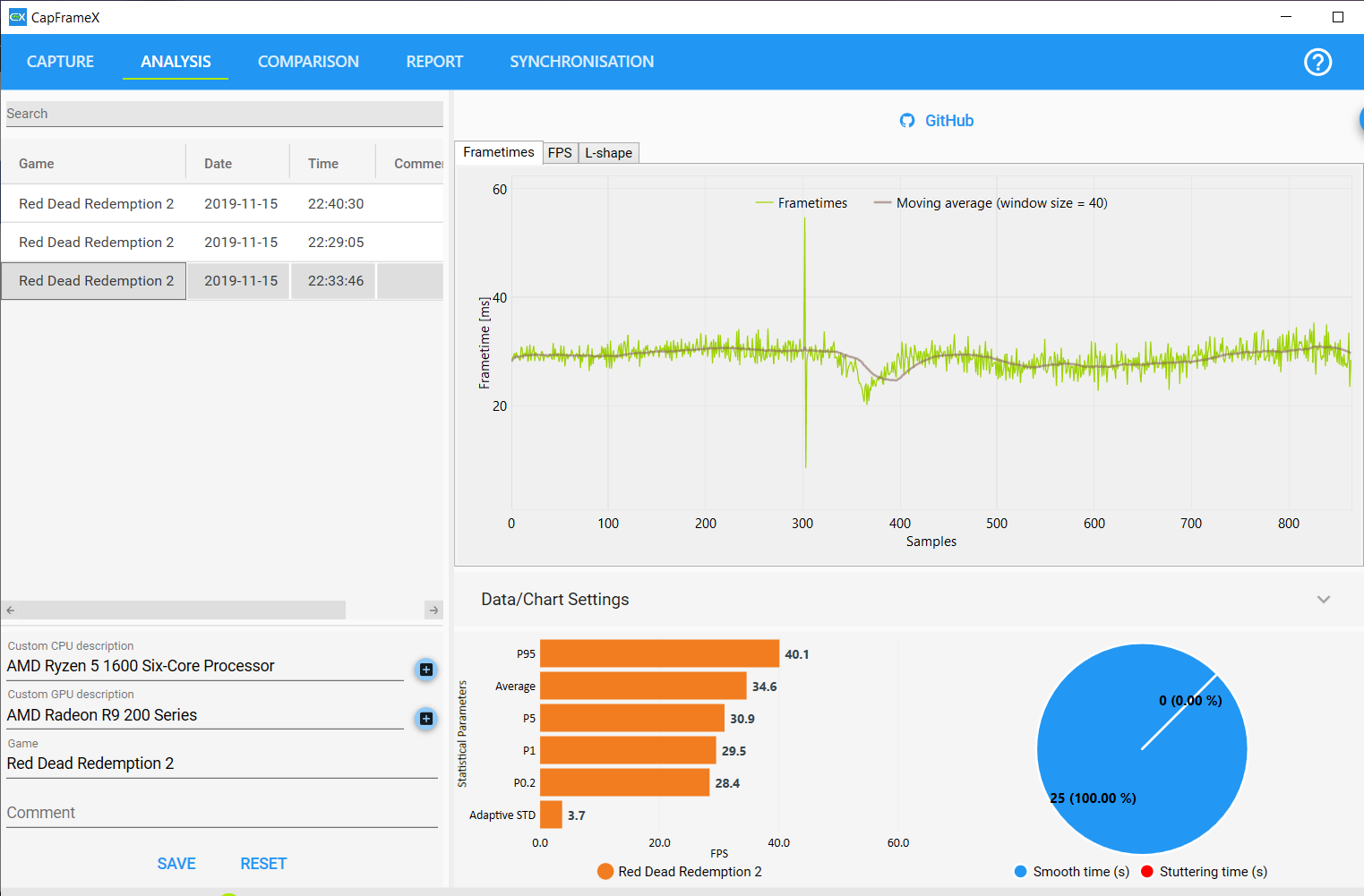This screenshot has height=896, width=1364.
Task: Click the red Stuttering time legend dot
Action: [x=1146, y=872]
